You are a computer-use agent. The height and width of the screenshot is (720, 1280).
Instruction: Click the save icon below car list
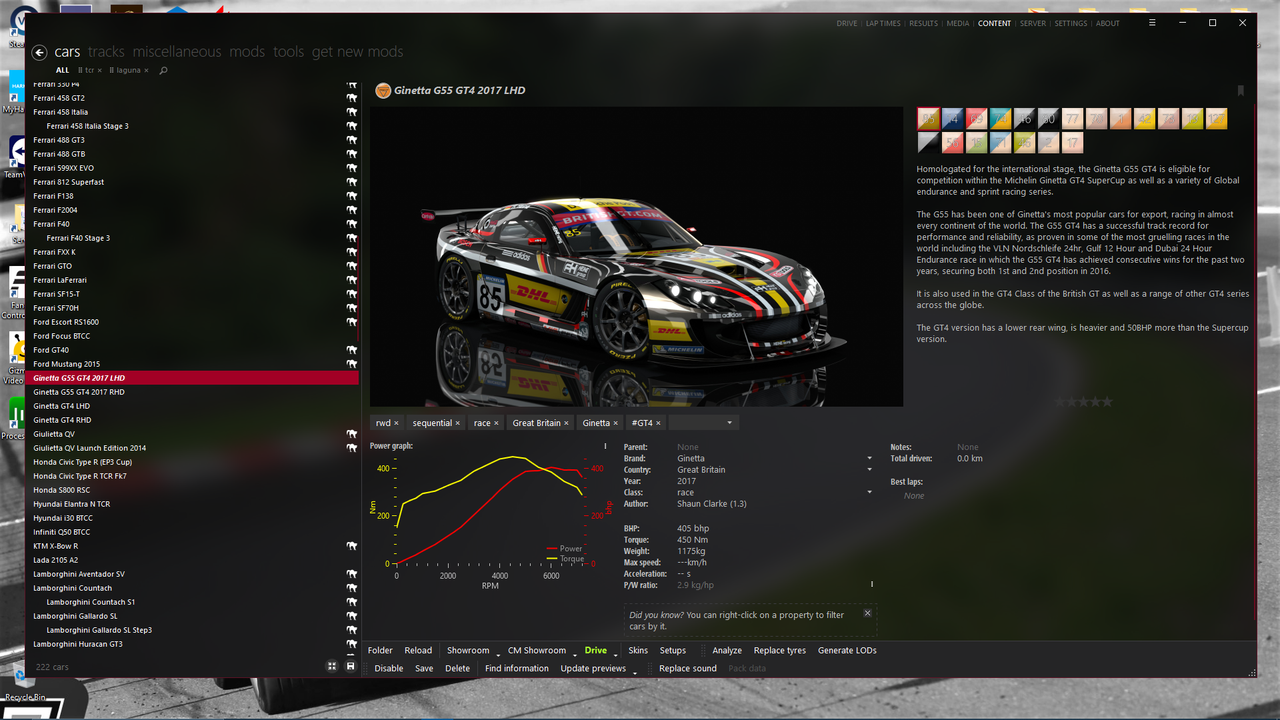click(x=350, y=666)
